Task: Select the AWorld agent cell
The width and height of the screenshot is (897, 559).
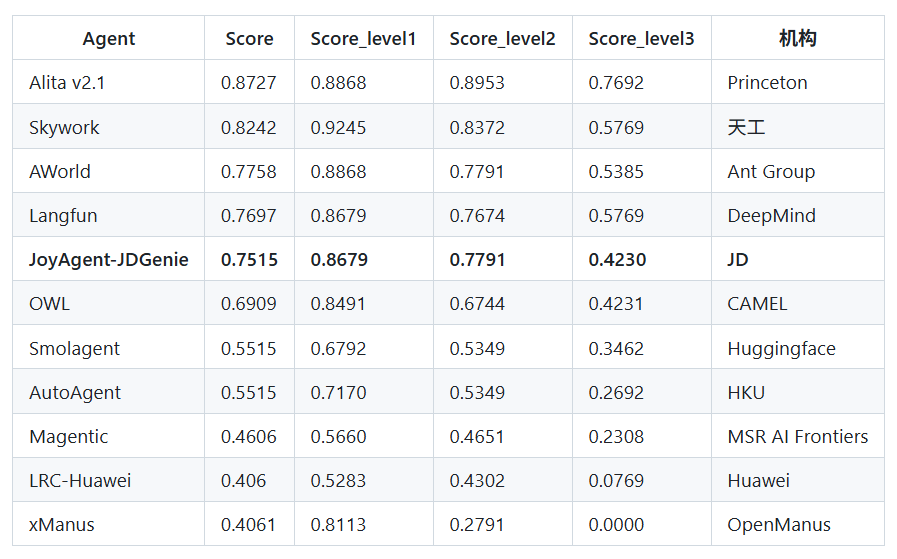Action: pyautogui.click(x=109, y=171)
